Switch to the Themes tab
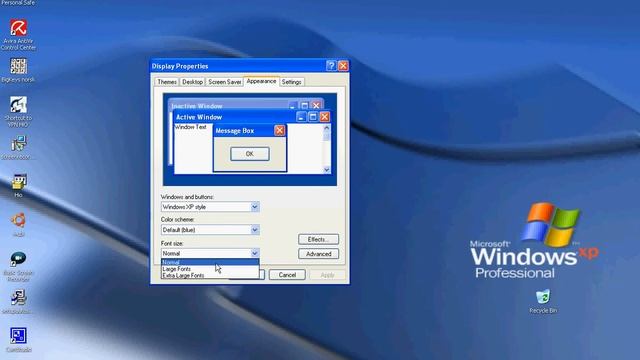The width and height of the screenshot is (640, 360). [167, 82]
